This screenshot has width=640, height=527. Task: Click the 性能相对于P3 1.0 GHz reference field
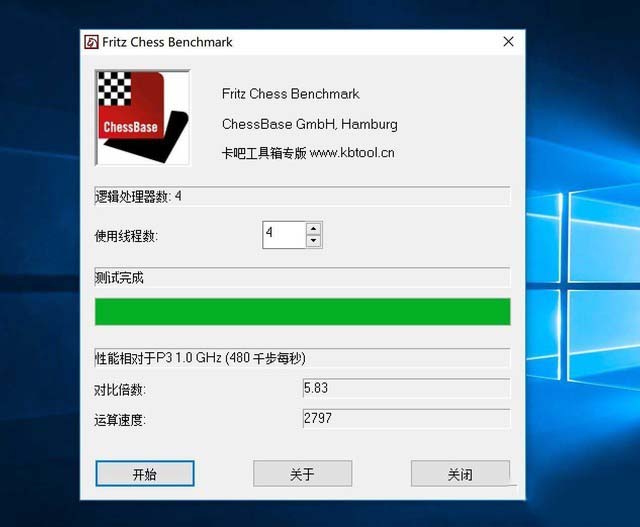point(302,358)
